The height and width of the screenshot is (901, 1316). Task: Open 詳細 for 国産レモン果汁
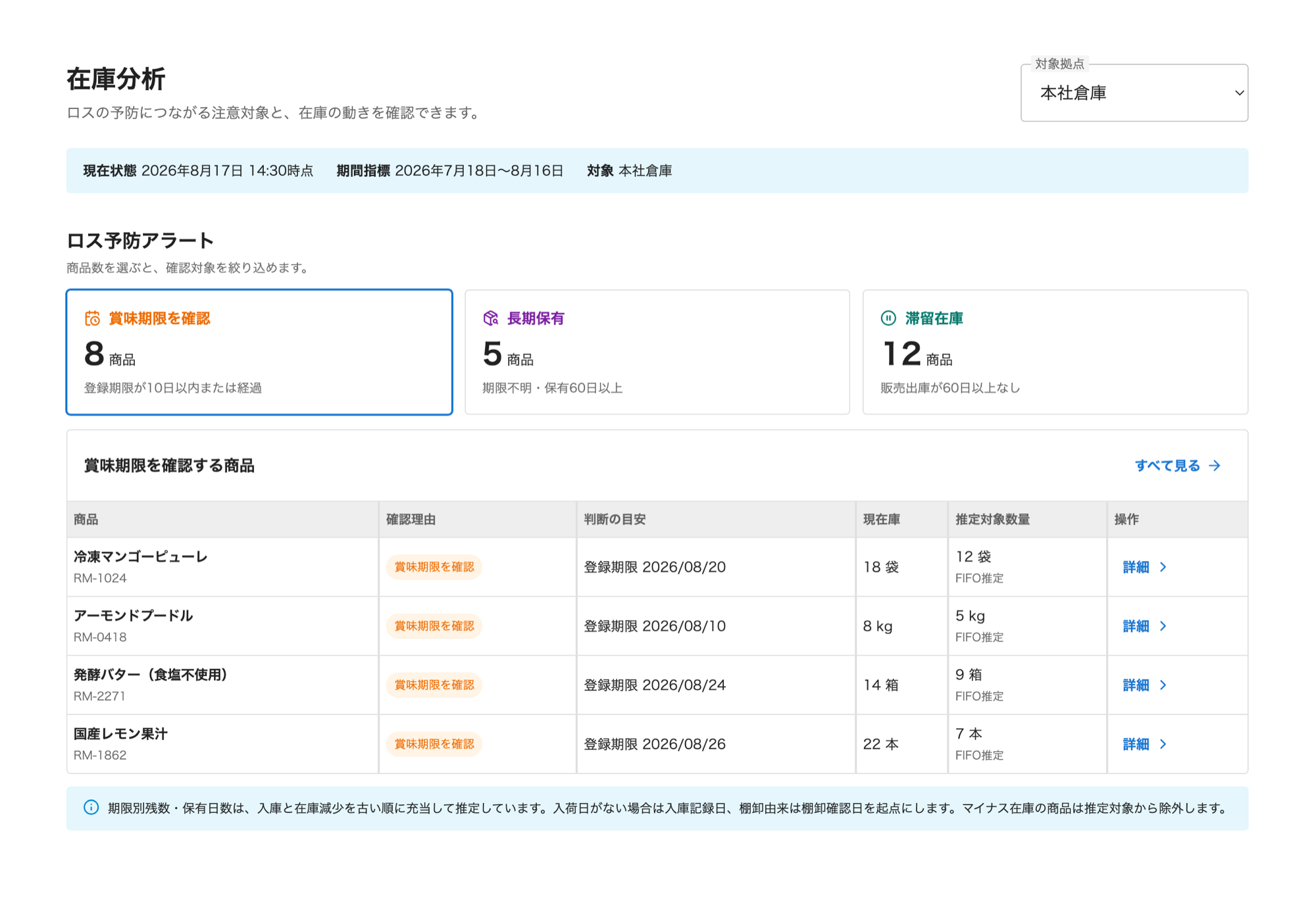click(1144, 744)
